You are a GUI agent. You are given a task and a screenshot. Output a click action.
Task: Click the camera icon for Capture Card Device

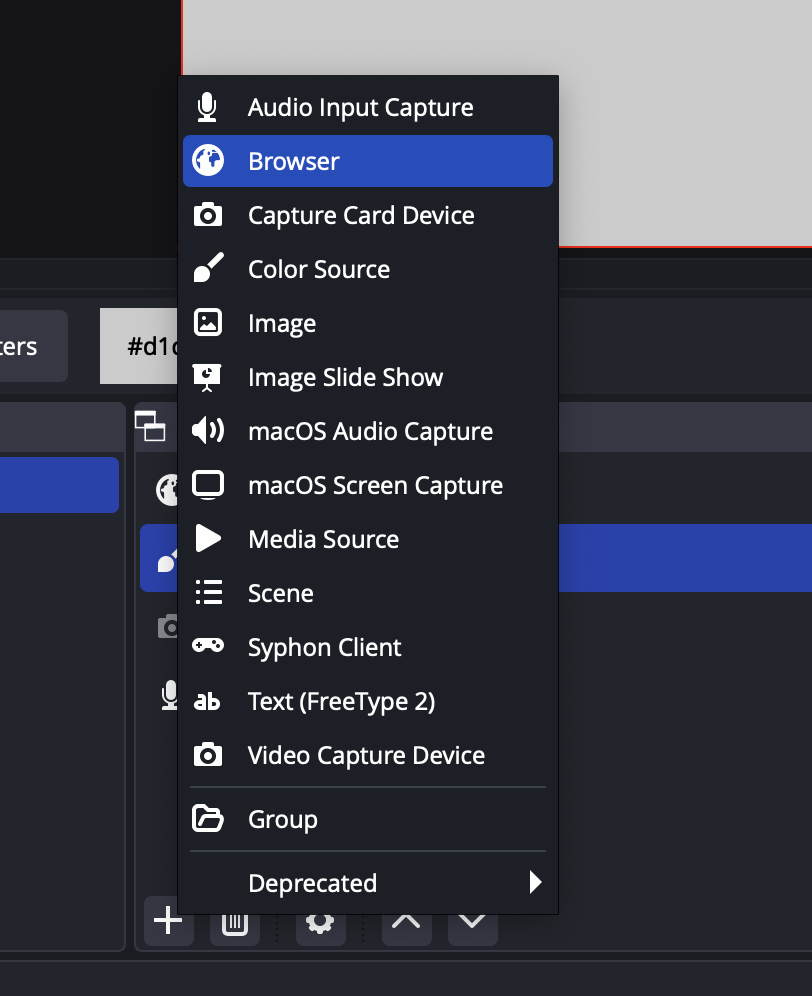(x=207, y=215)
